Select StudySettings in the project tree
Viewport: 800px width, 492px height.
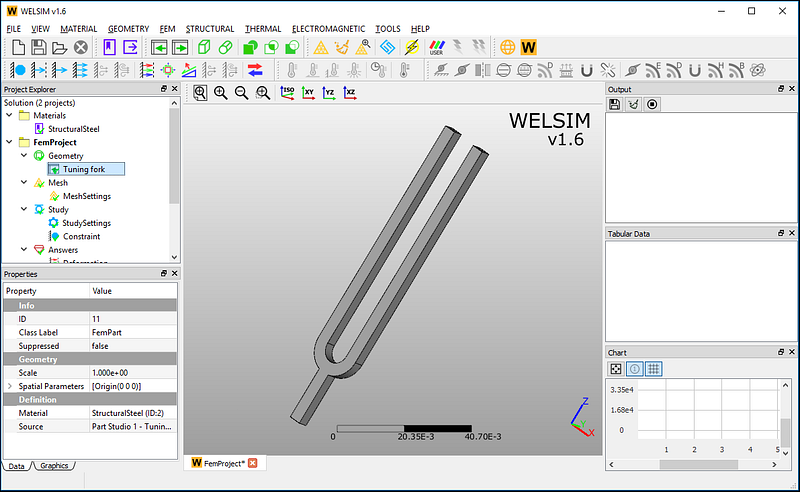86,223
